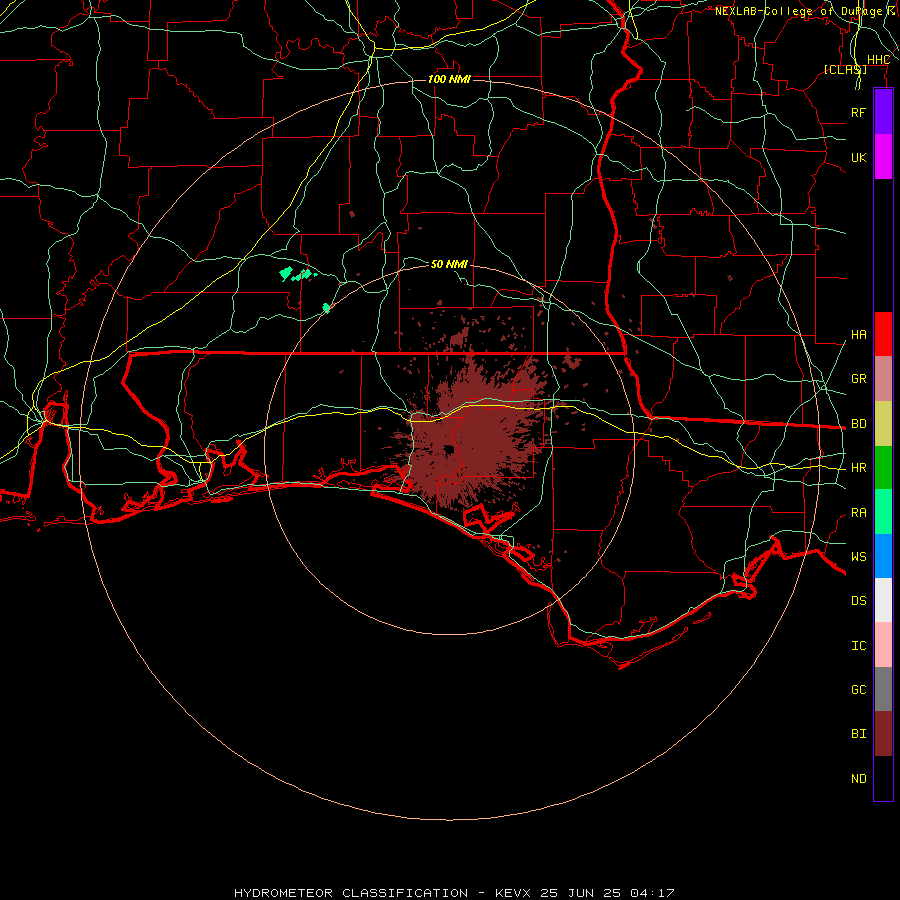
Task: Click the "GC" legend label
Action: (858, 690)
